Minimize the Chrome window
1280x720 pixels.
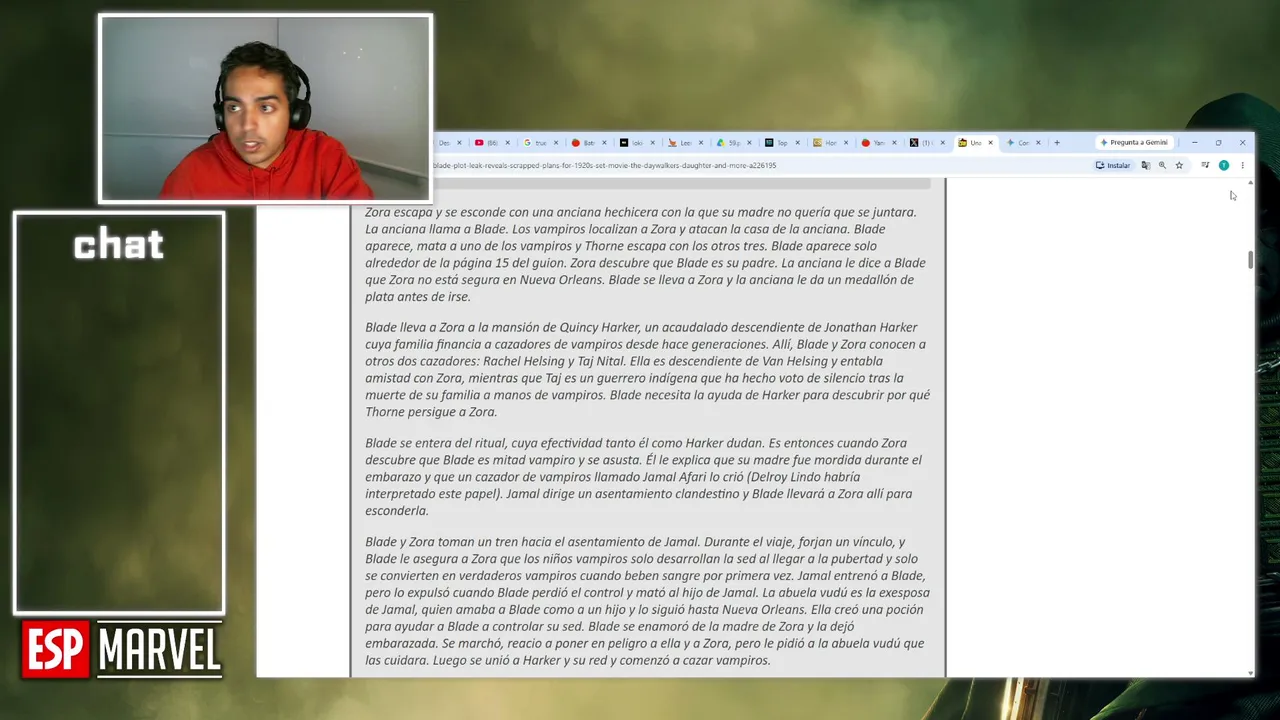click(1194, 142)
